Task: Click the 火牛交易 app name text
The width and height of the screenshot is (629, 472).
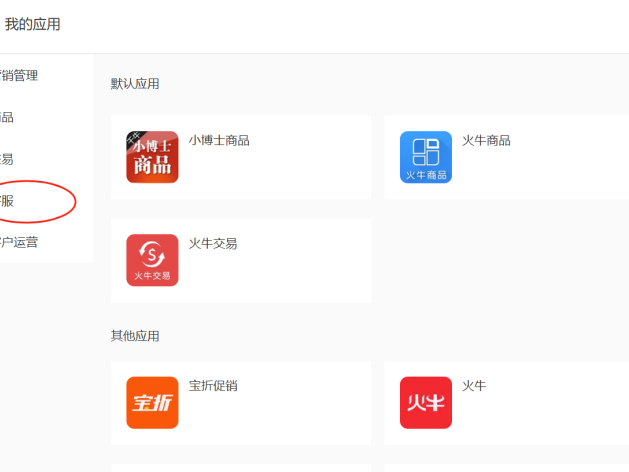Action: 213,243
